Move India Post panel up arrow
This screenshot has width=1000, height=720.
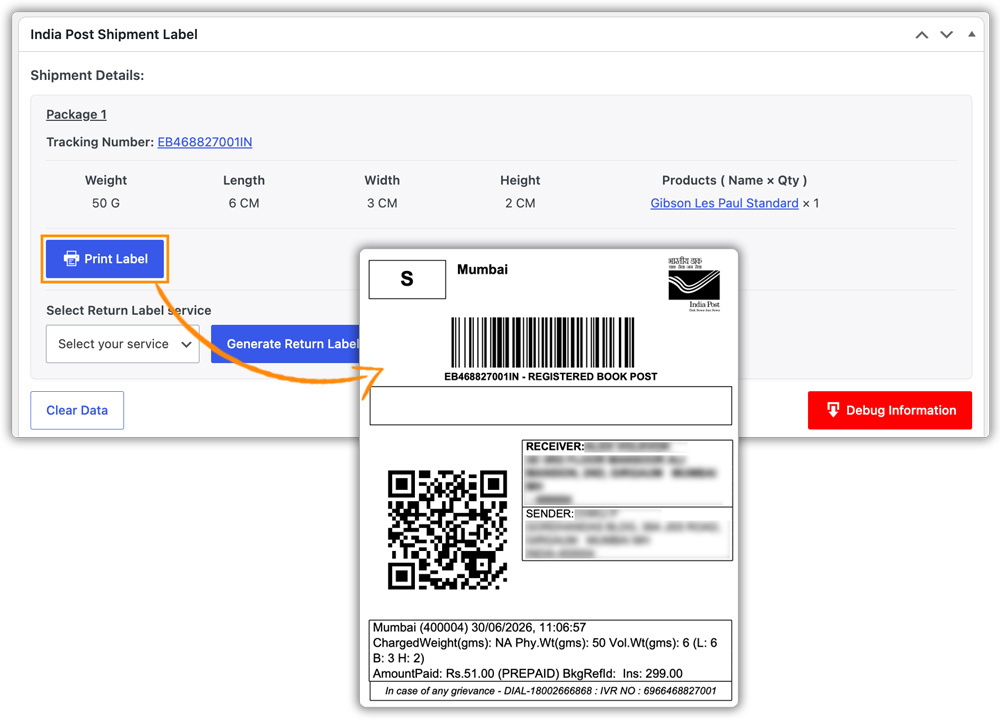922,34
